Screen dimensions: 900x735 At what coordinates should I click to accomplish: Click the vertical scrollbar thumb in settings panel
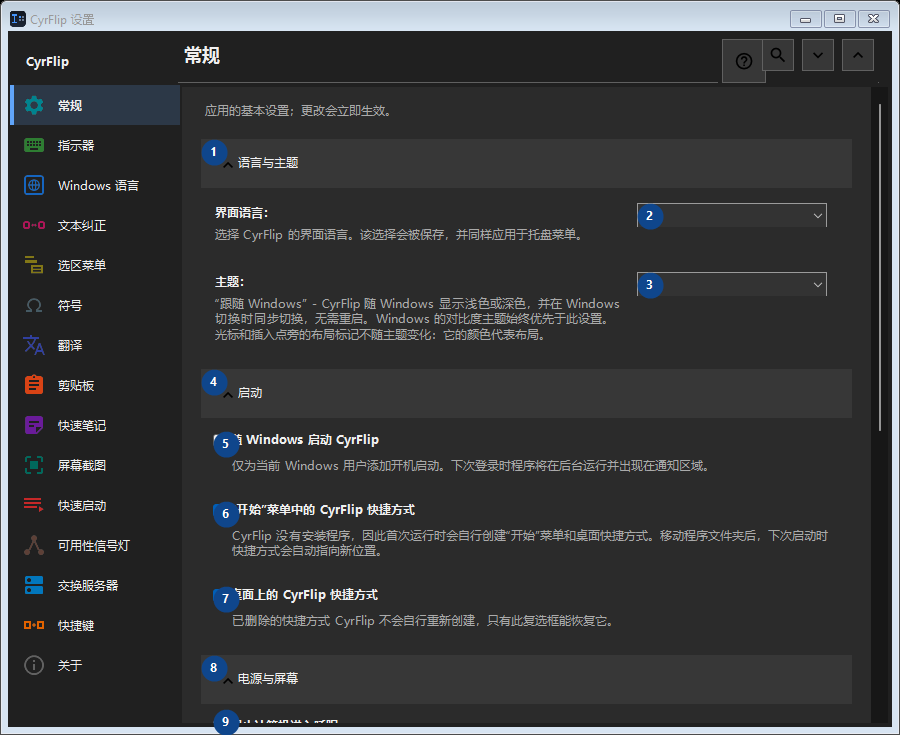[x=879, y=267]
